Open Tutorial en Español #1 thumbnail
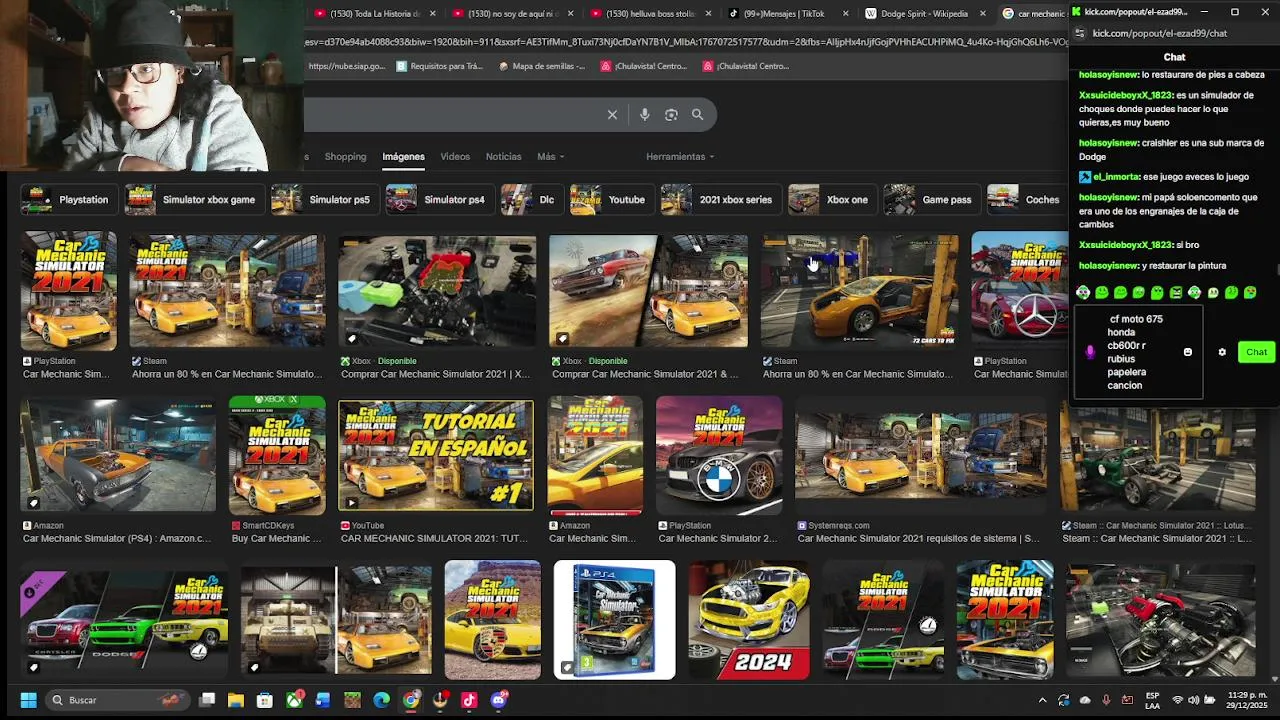Screen dimensions: 1280x720 pos(436,455)
